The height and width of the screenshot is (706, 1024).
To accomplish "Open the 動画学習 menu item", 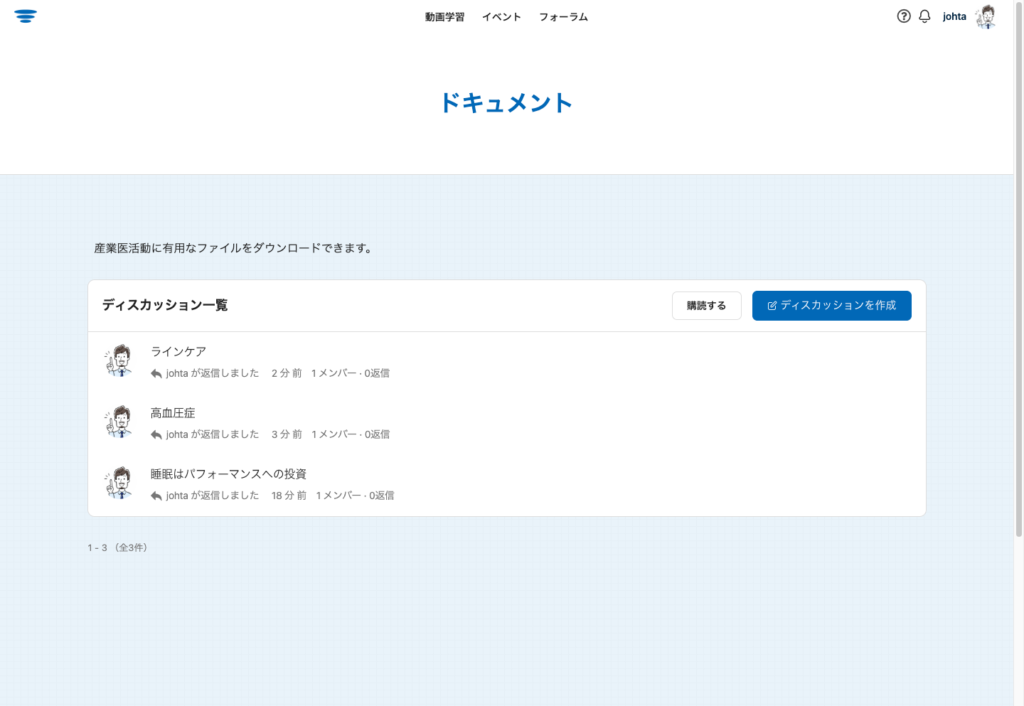I will coord(444,17).
